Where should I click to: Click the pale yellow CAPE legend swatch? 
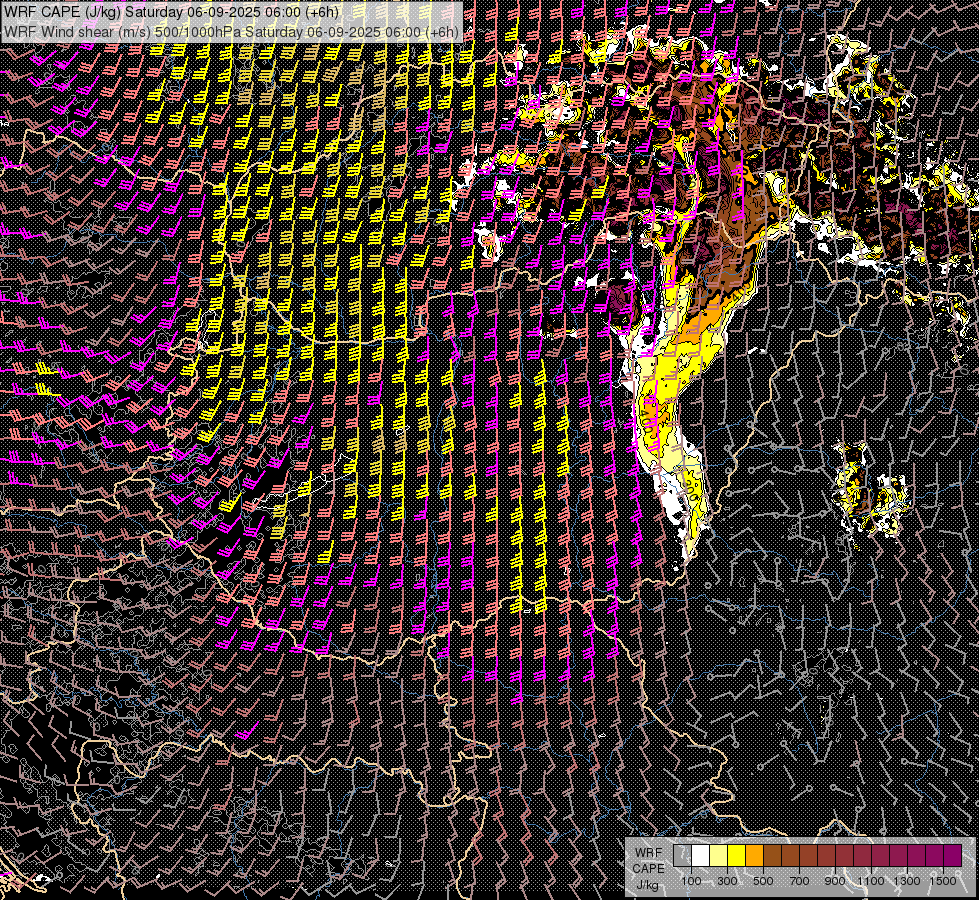tap(719, 856)
